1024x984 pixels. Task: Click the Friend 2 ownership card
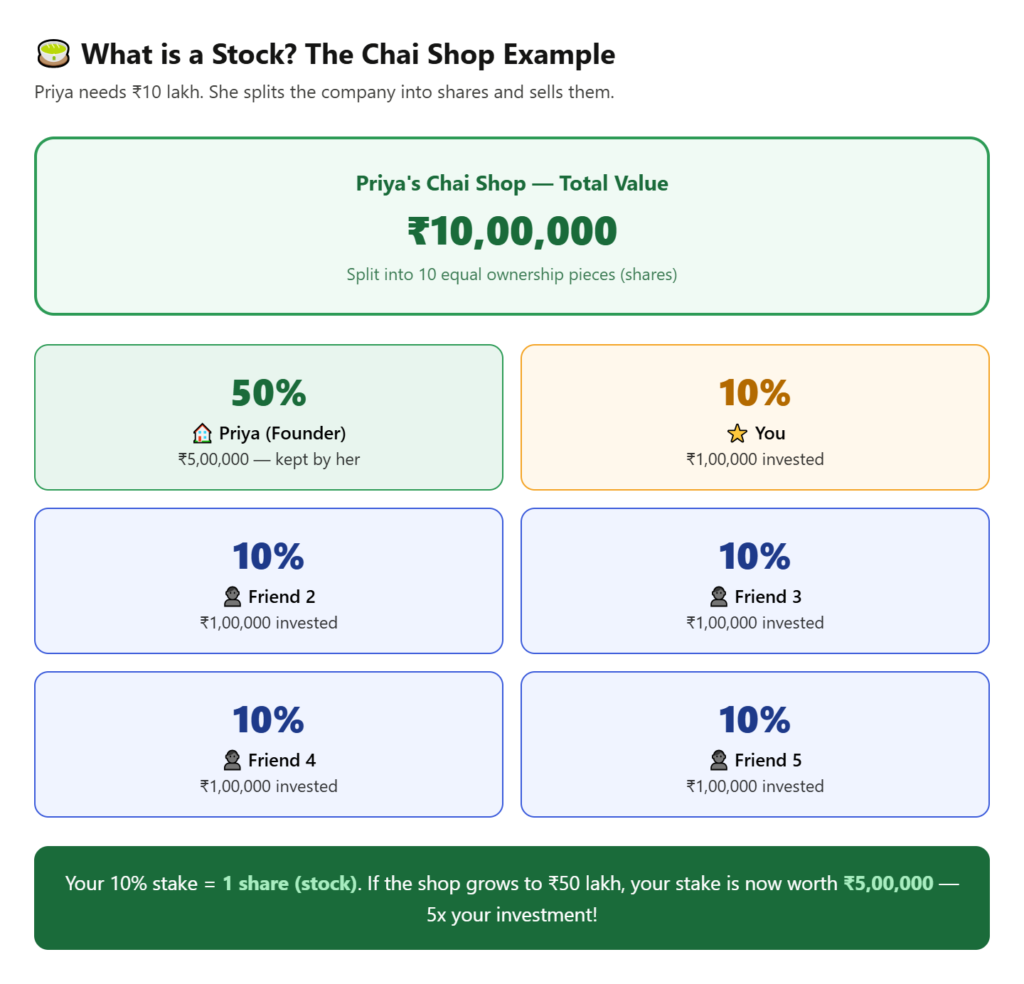click(x=268, y=580)
